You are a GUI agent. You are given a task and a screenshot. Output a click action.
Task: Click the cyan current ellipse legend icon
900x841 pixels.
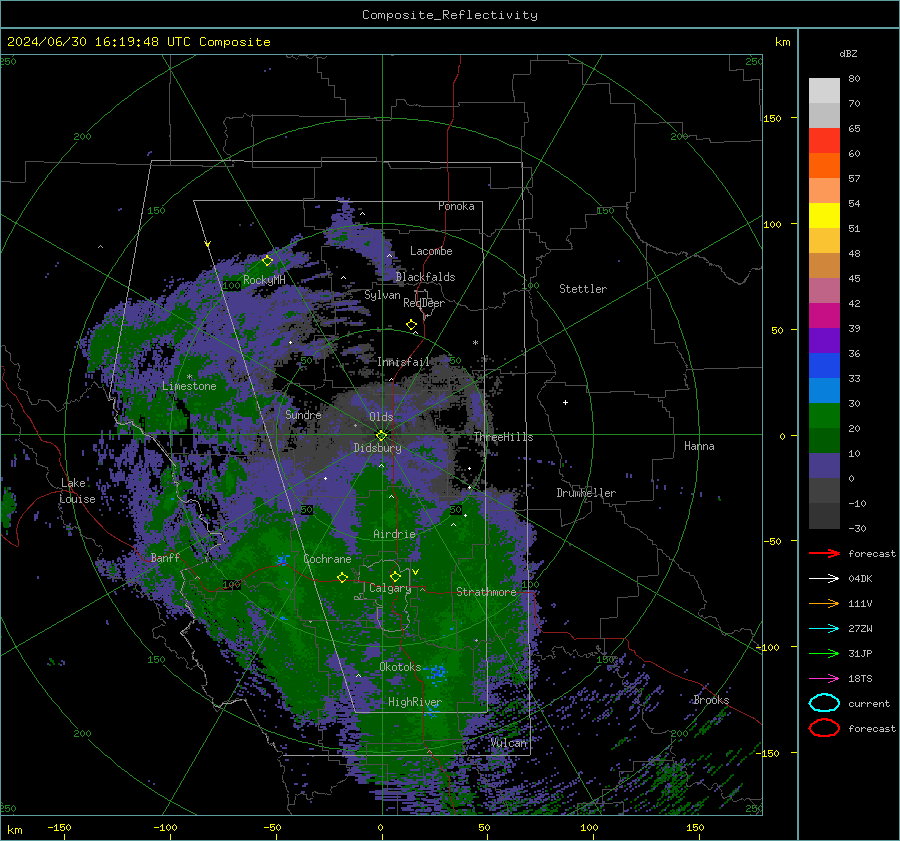tap(824, 703)
